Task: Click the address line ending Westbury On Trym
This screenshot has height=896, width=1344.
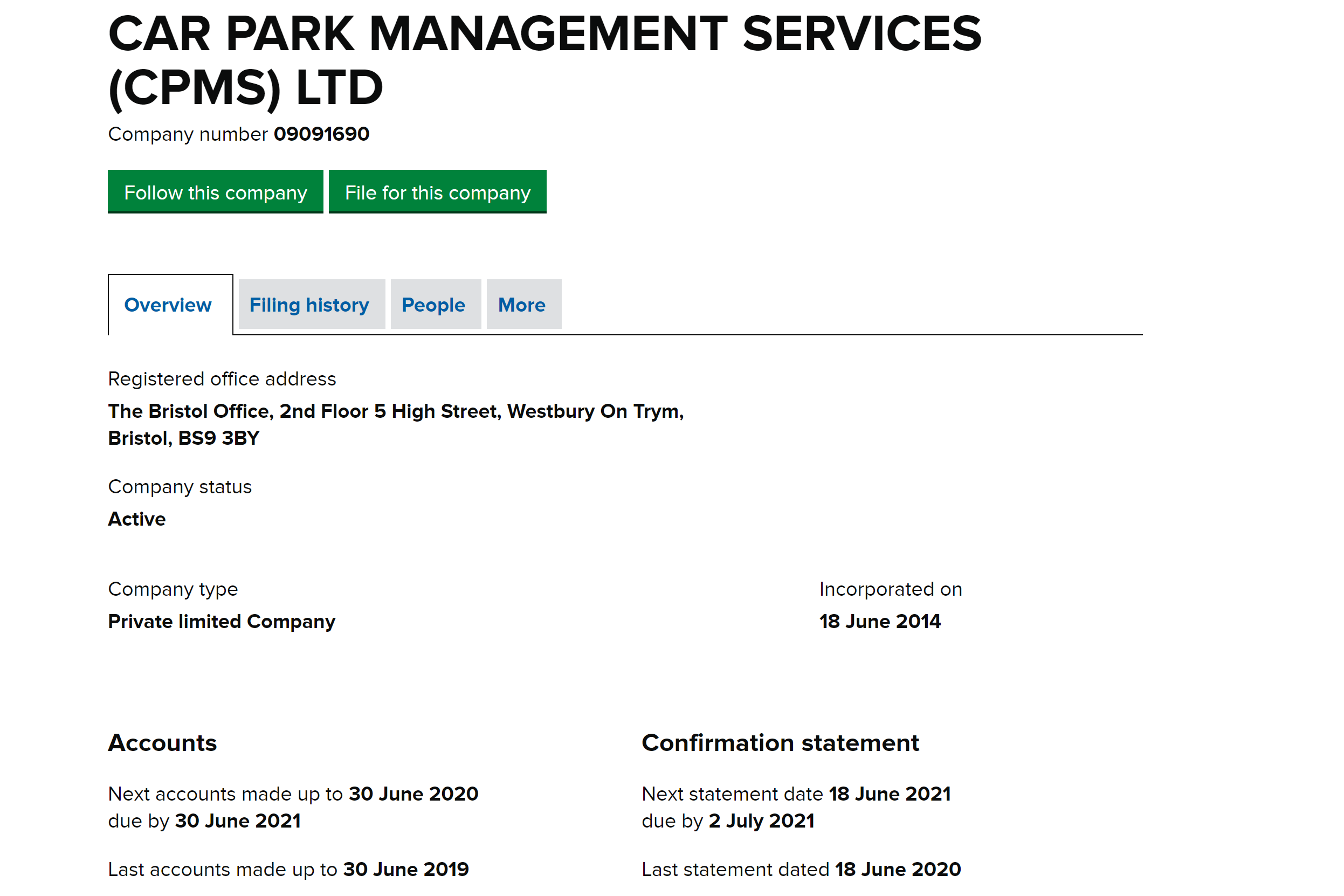Action: click(396, 411)
